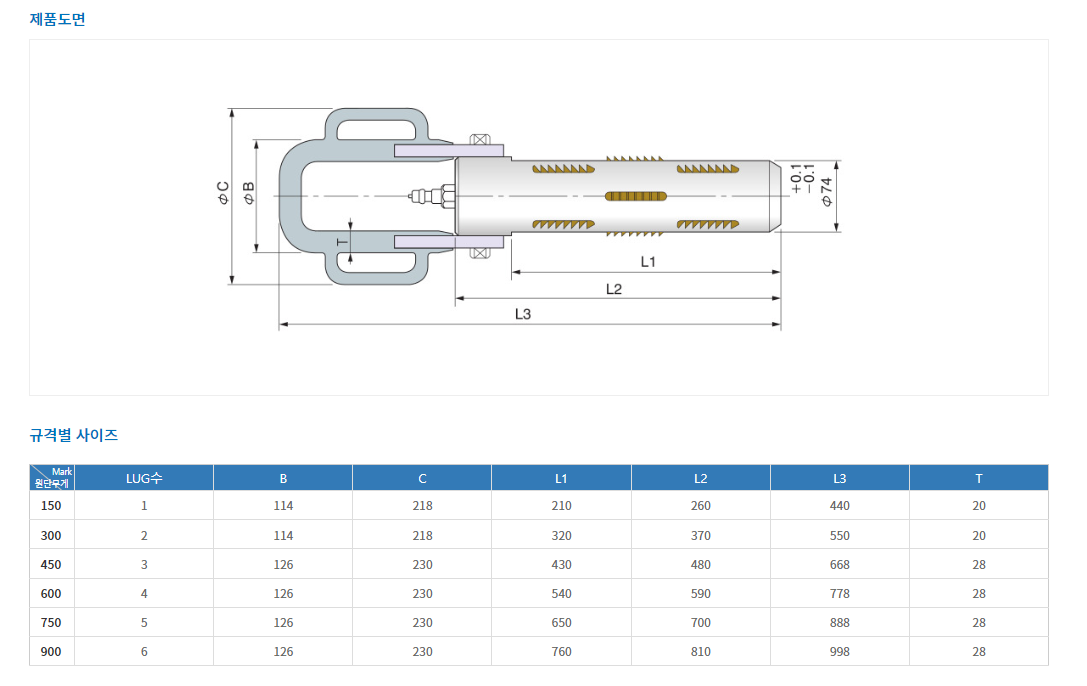
Task: Click the 998 value in L3 column
Action: click(839, 651)
